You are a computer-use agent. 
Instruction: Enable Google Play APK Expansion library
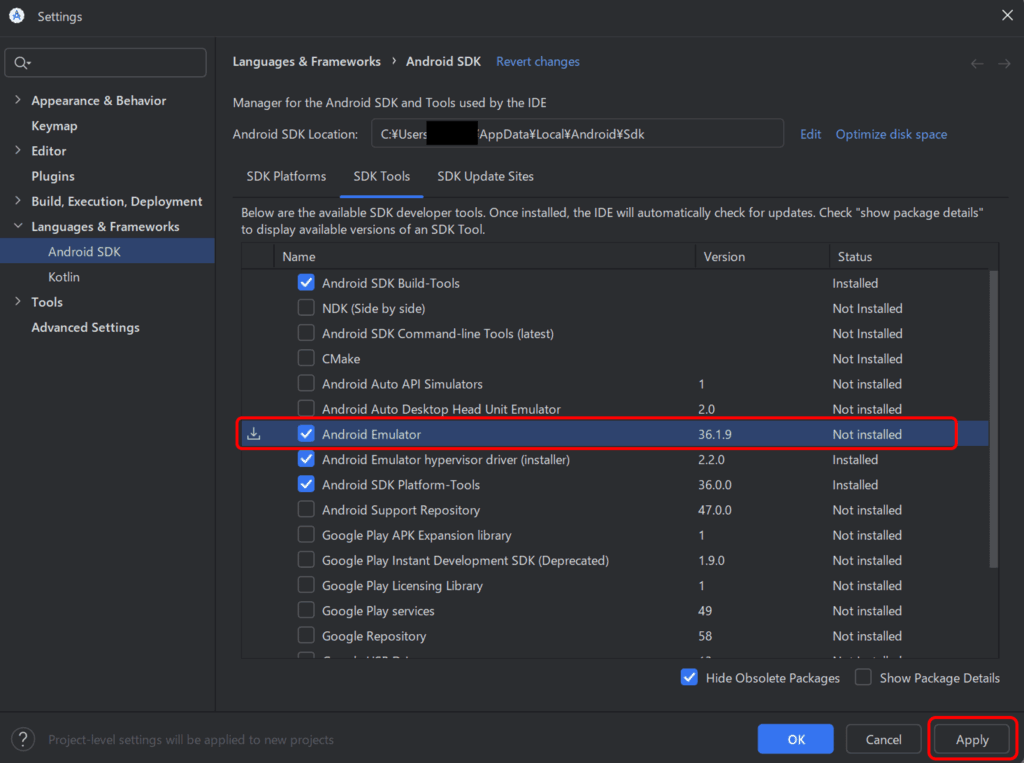pos(306,534)
